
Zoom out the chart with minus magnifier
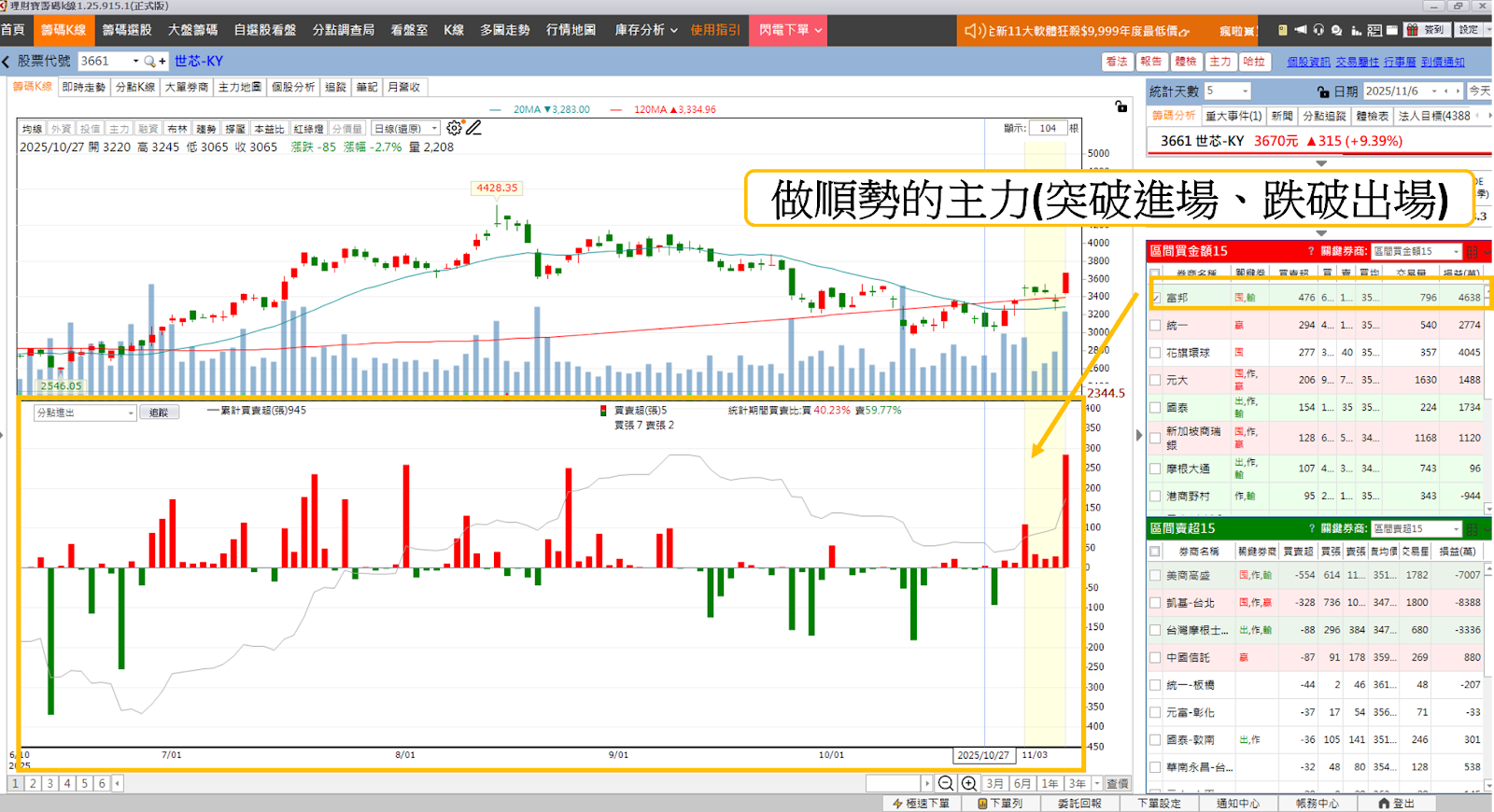click(x=946, y=784)
